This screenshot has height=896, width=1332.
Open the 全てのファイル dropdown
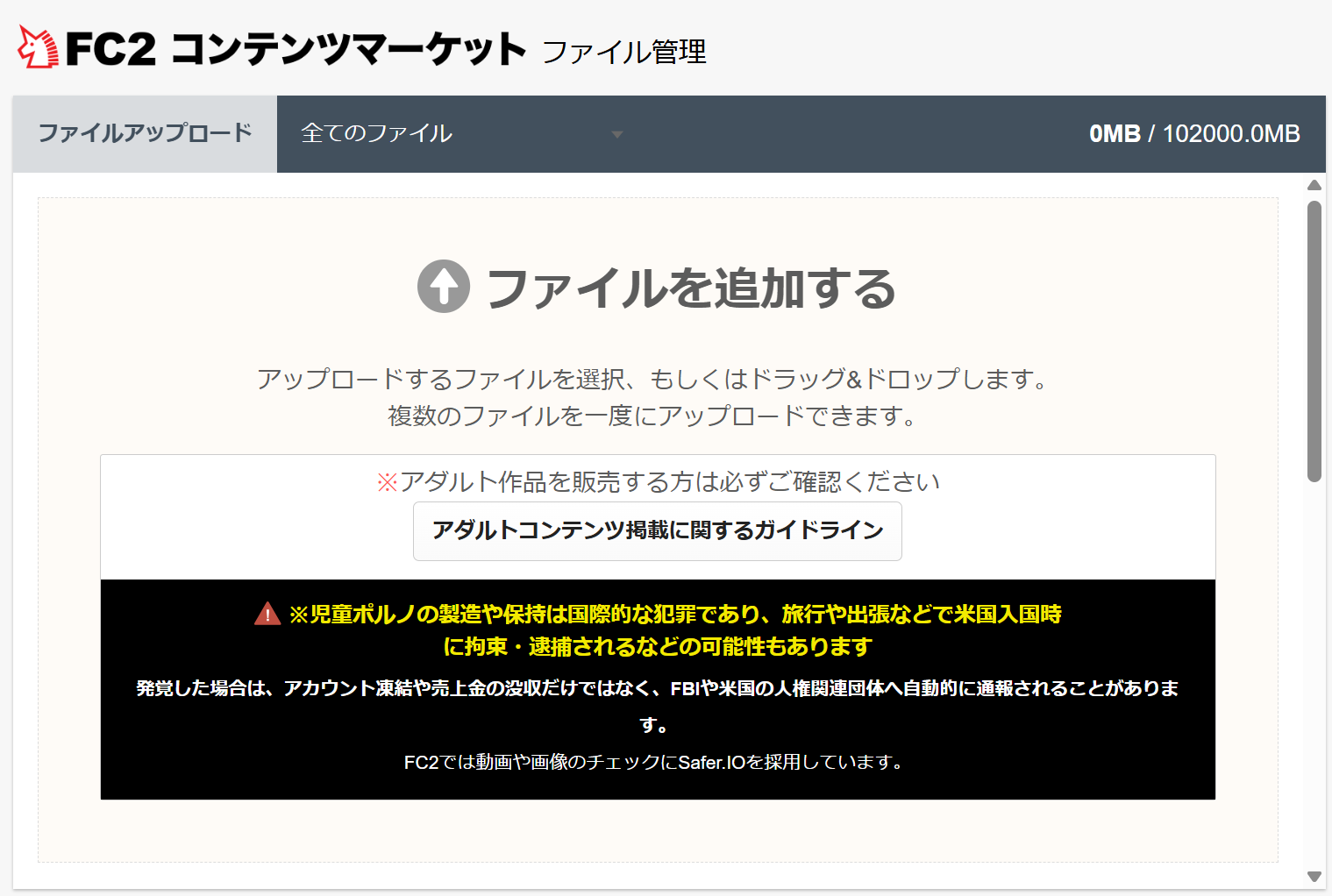click(377, 133)
